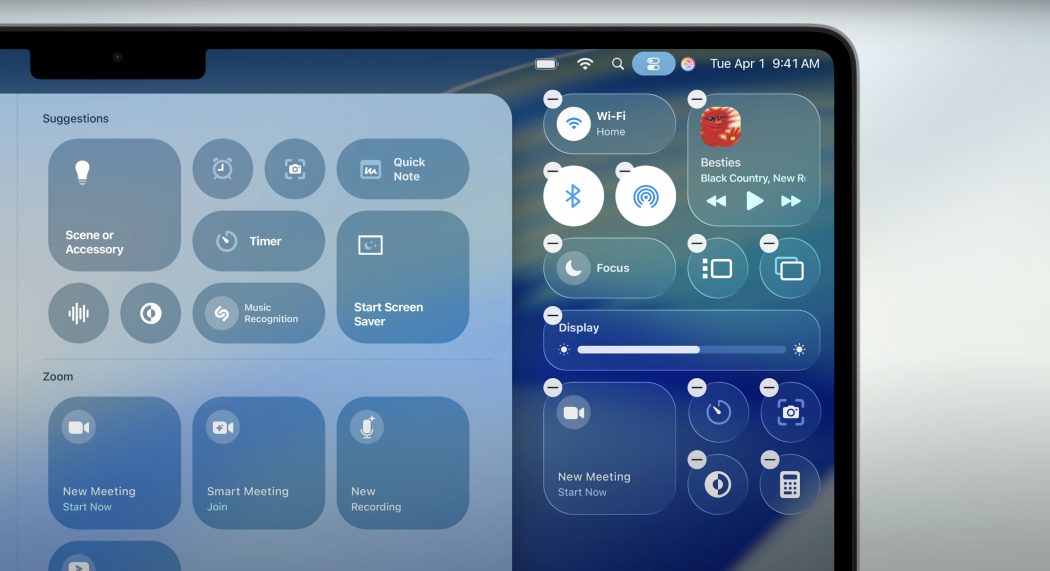Screen dimensions: 1050x571
Task: Select the screen capture icon in Suggestions
Action: pos(294,169)
